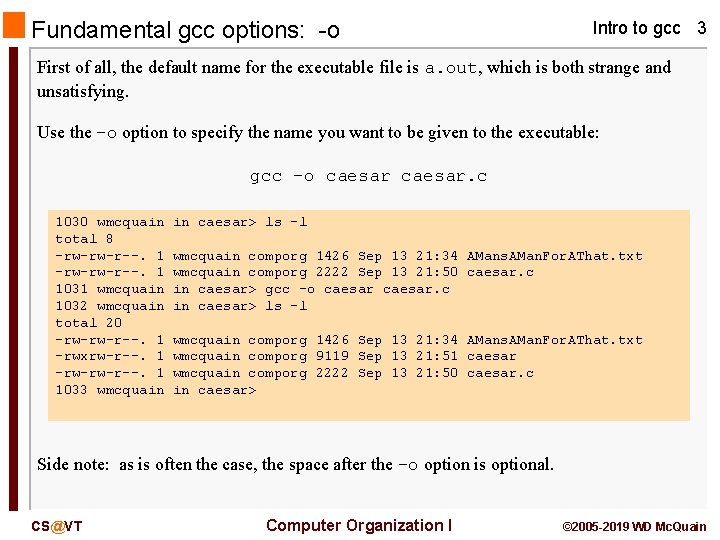
Task: Click the 'Intro to gcc' header label
Action: [x=636, y=28]
